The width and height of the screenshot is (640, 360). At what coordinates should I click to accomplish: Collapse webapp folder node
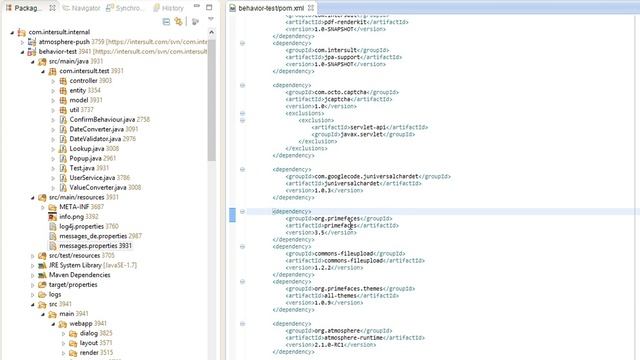(x=53, y=324)
